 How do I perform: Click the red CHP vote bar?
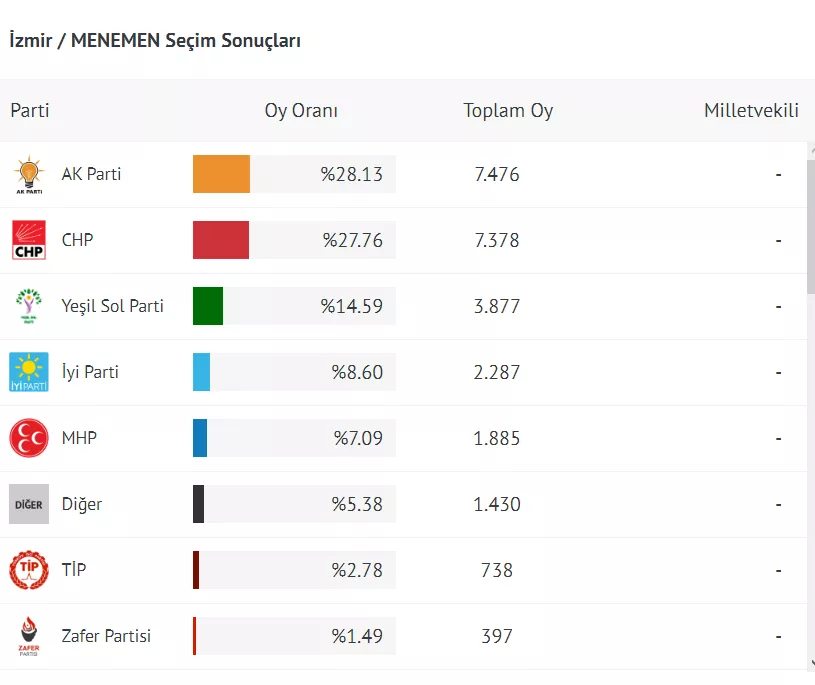click(x=221, y=240)
